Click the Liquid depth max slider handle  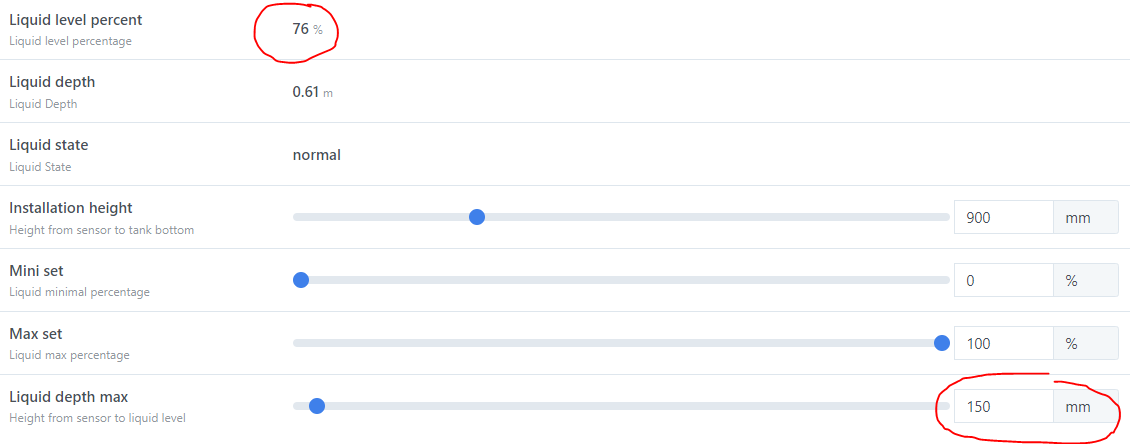click(x=317, y=406)
